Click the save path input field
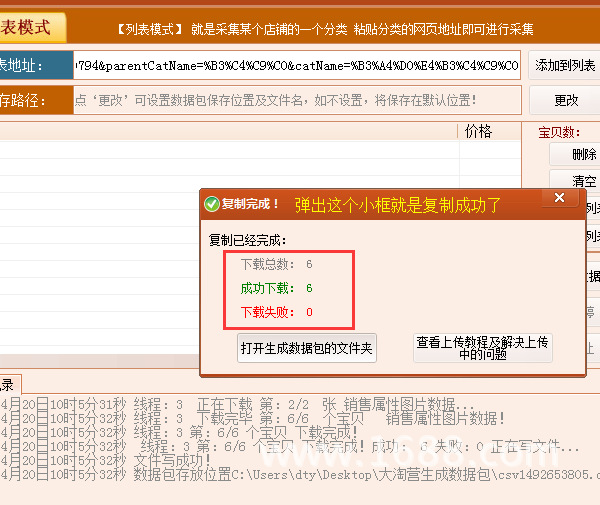 pos(297,101)
